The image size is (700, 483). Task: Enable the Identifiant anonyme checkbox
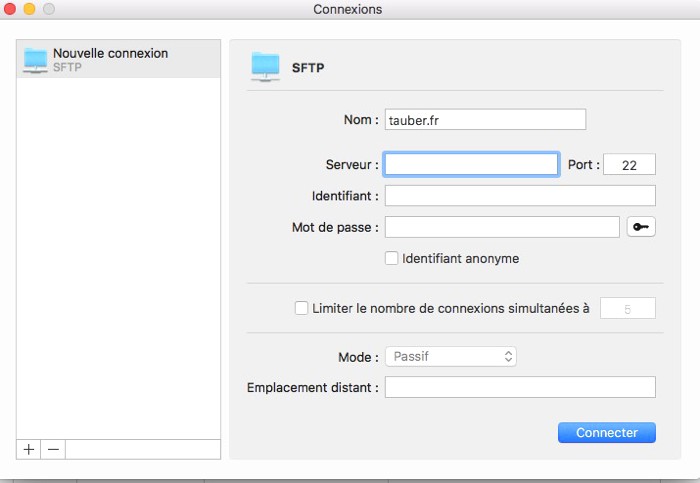392,258
